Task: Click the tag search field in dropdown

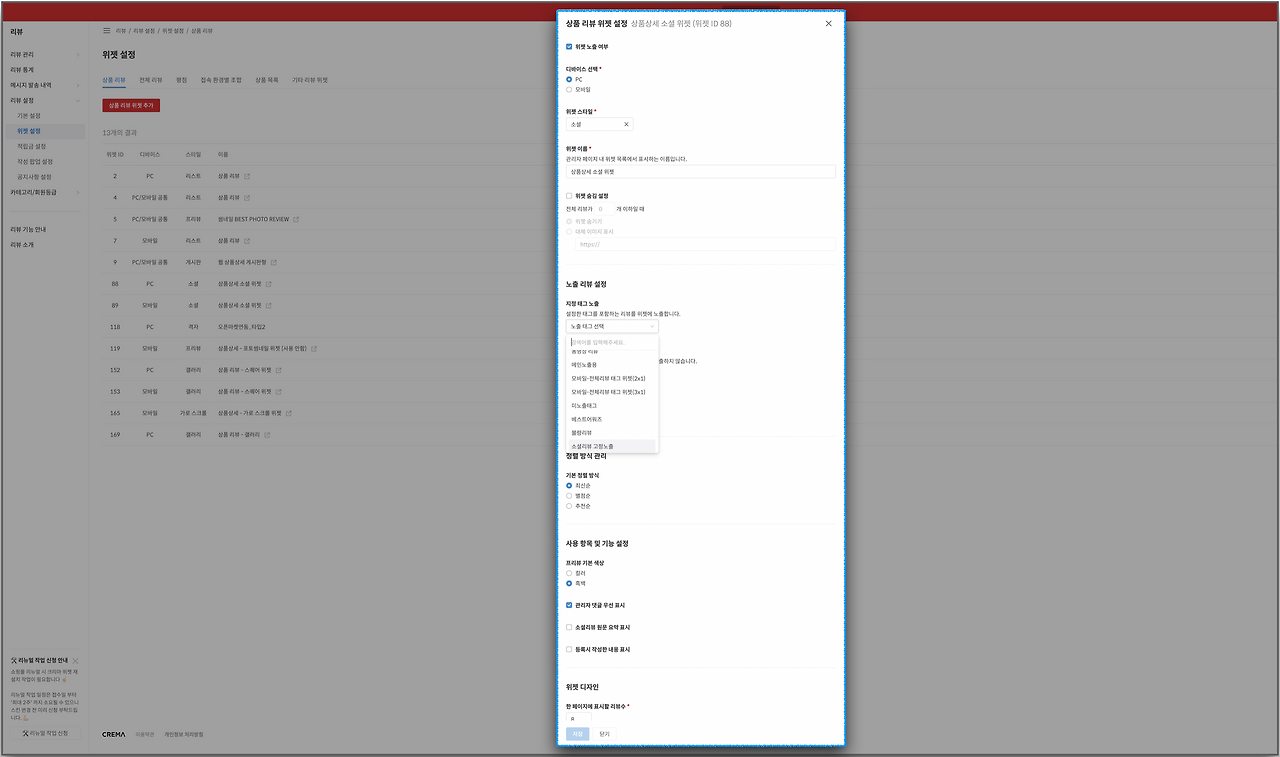Action: [612, 342]
